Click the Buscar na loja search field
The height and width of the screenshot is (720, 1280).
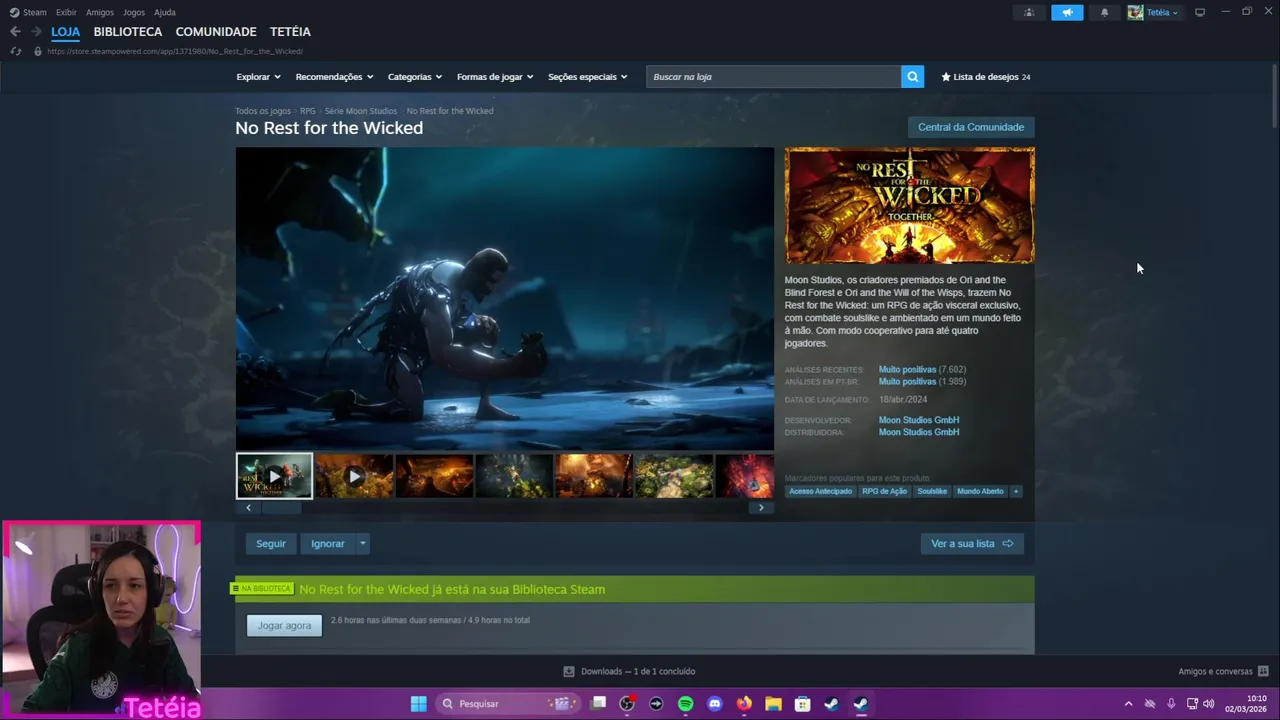(x=773, y=77)
